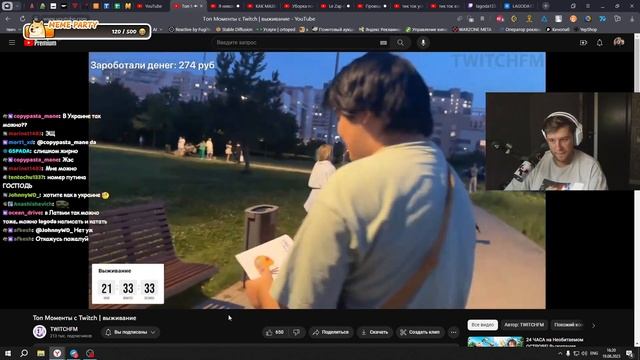Open more actions three-dot menu
The height and width of the screenshot is (360, 640).
pos(453,332)
